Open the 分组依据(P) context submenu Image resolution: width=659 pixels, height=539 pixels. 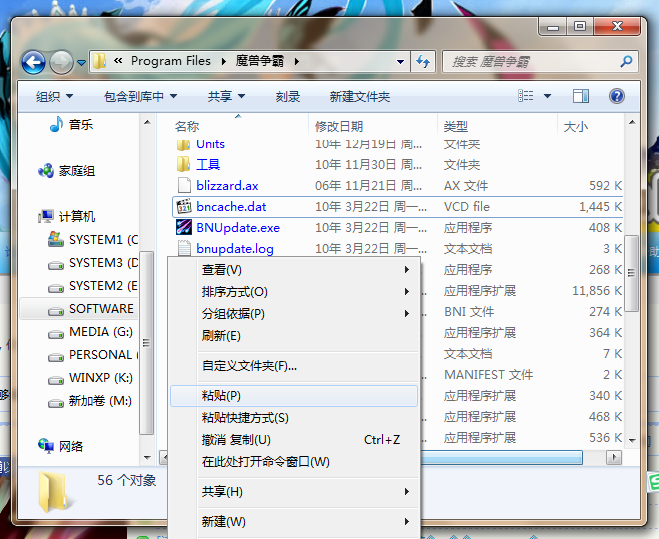tap(294, 314)
